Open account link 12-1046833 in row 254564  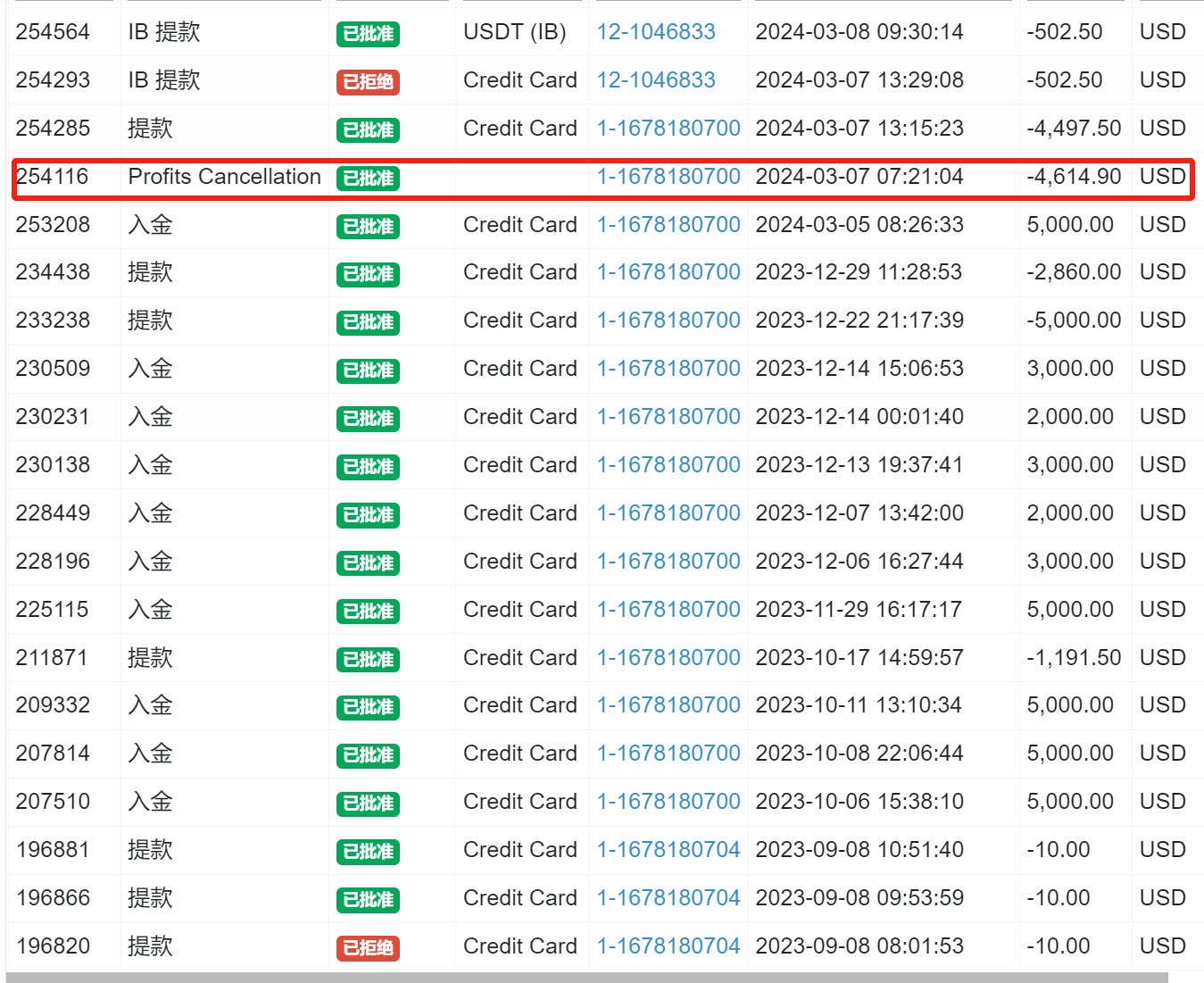[x=656, y=32]
